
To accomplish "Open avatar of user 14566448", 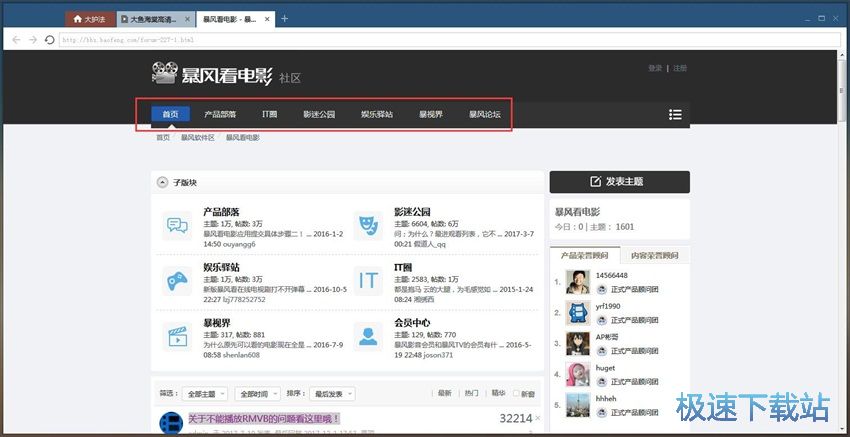I will click(x=578, y=282).
